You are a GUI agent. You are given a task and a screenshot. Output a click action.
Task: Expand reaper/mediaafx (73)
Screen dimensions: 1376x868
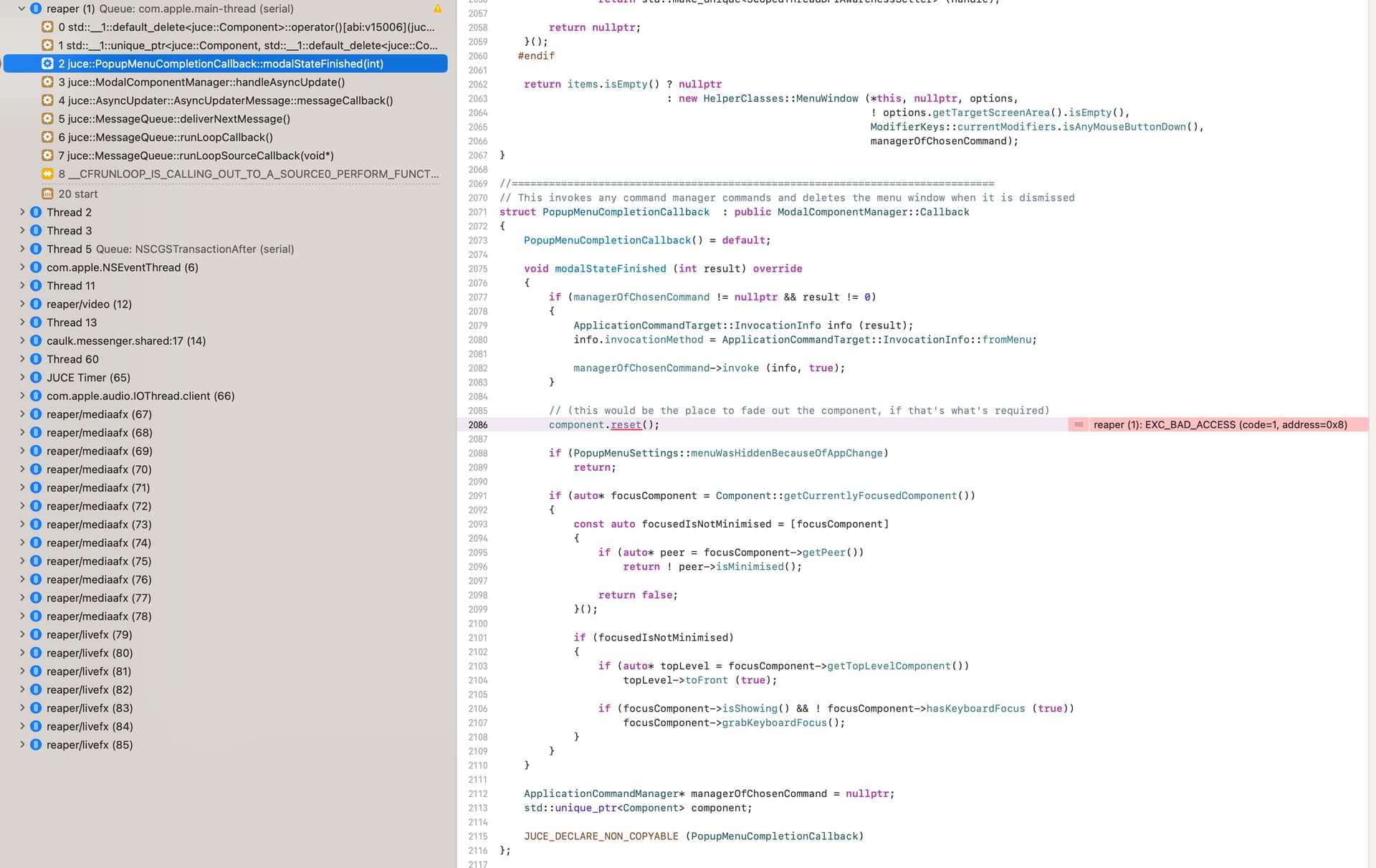pos(21,525)
